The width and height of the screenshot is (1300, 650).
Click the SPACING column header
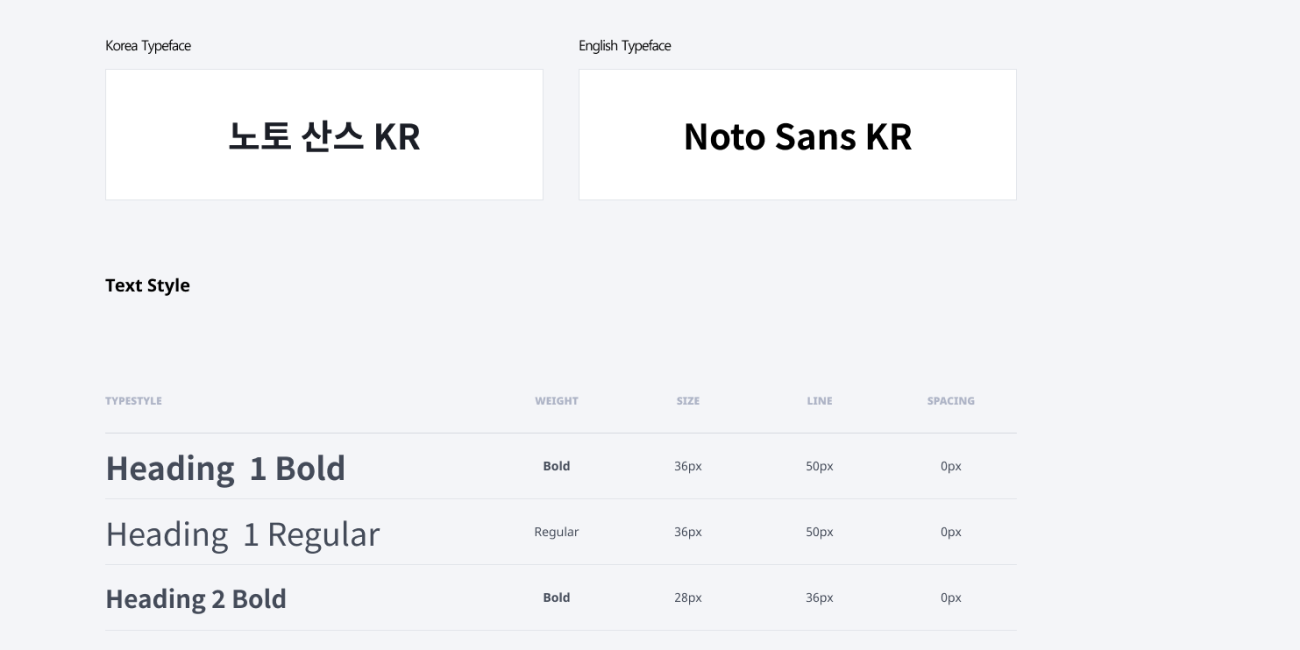950,401
